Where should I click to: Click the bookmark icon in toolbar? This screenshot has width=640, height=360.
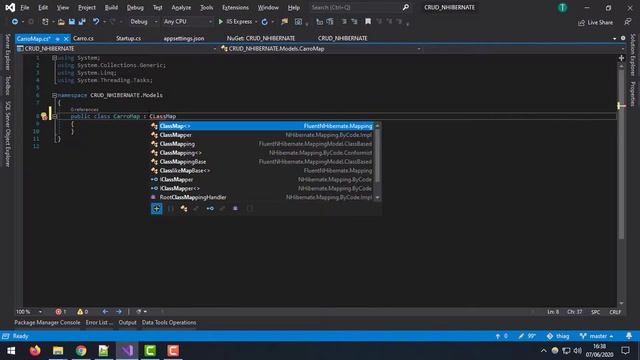pos(368,22)
